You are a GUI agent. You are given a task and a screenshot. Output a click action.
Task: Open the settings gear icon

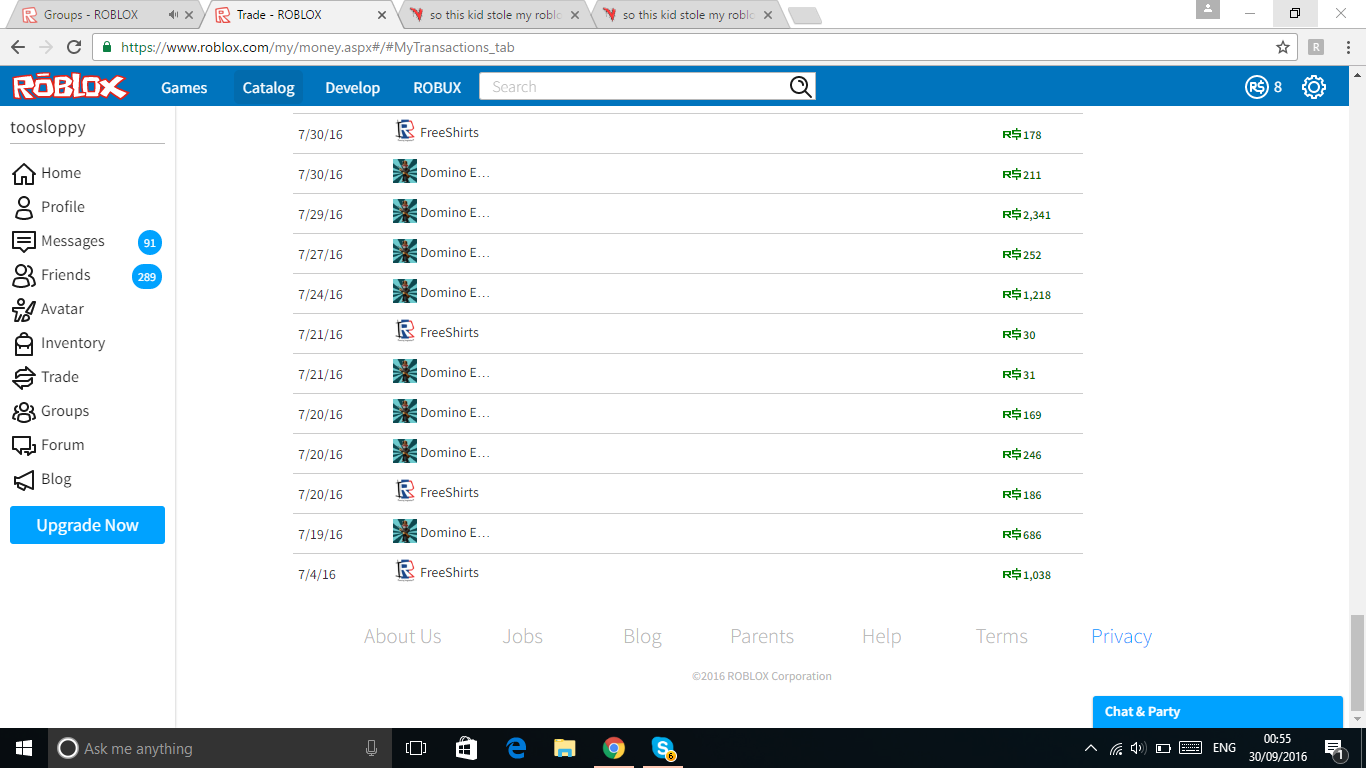pos(1314,87)
